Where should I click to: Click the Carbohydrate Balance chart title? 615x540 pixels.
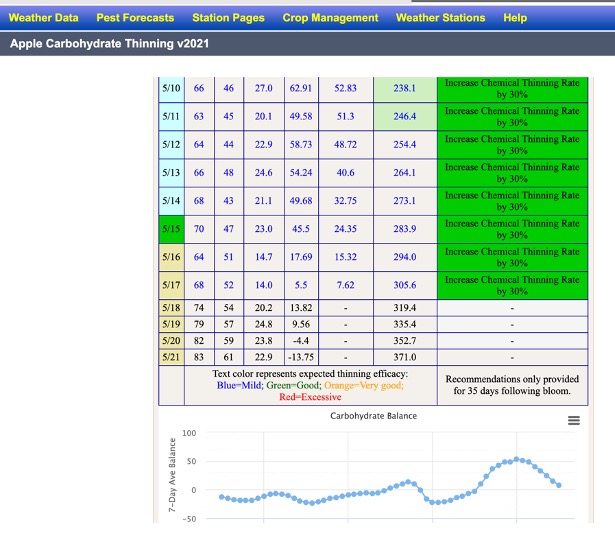coord(373,416)
